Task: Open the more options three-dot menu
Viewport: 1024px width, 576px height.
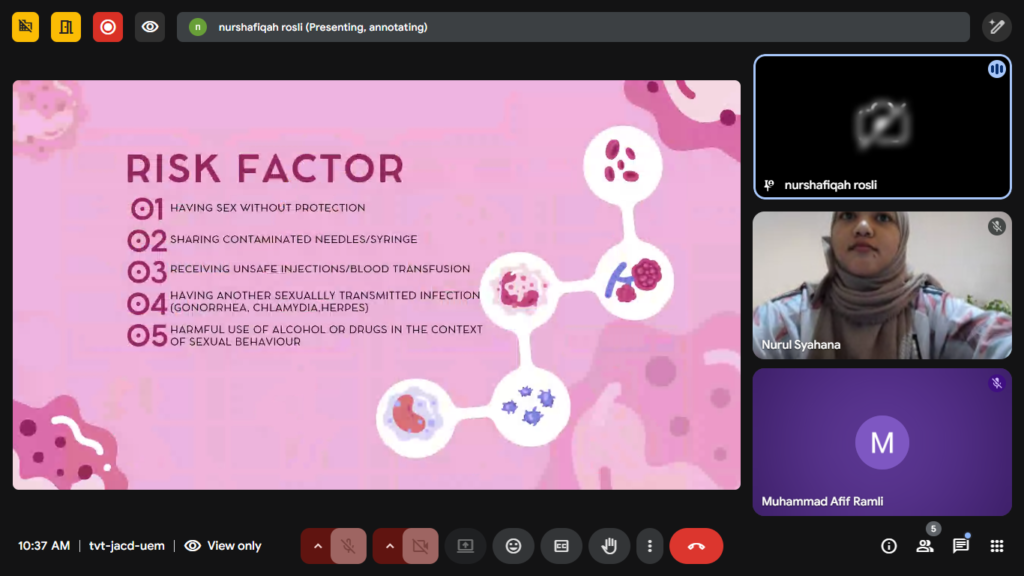Action: pos(650,546)
